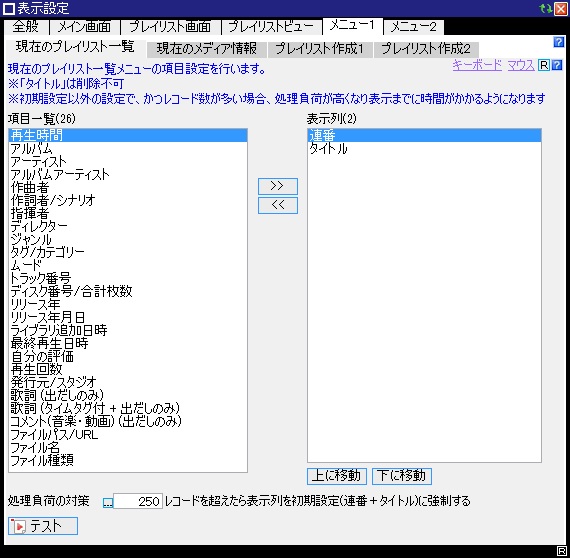
Task: Run the テスト button with play icon
Action: [43, 526]
